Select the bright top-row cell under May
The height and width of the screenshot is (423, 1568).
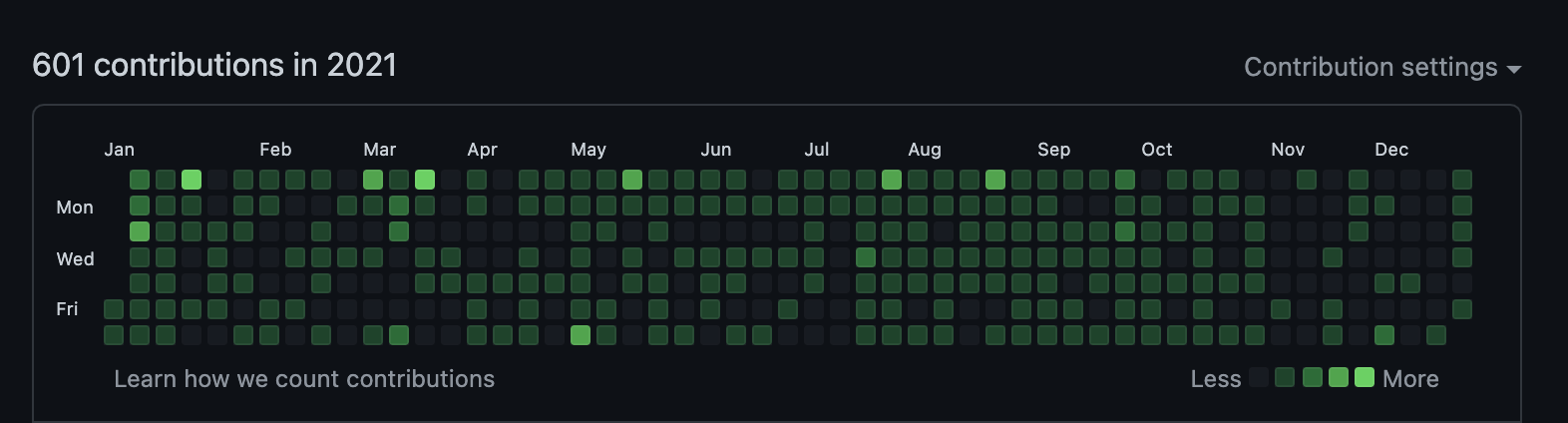tap(632, 180)
